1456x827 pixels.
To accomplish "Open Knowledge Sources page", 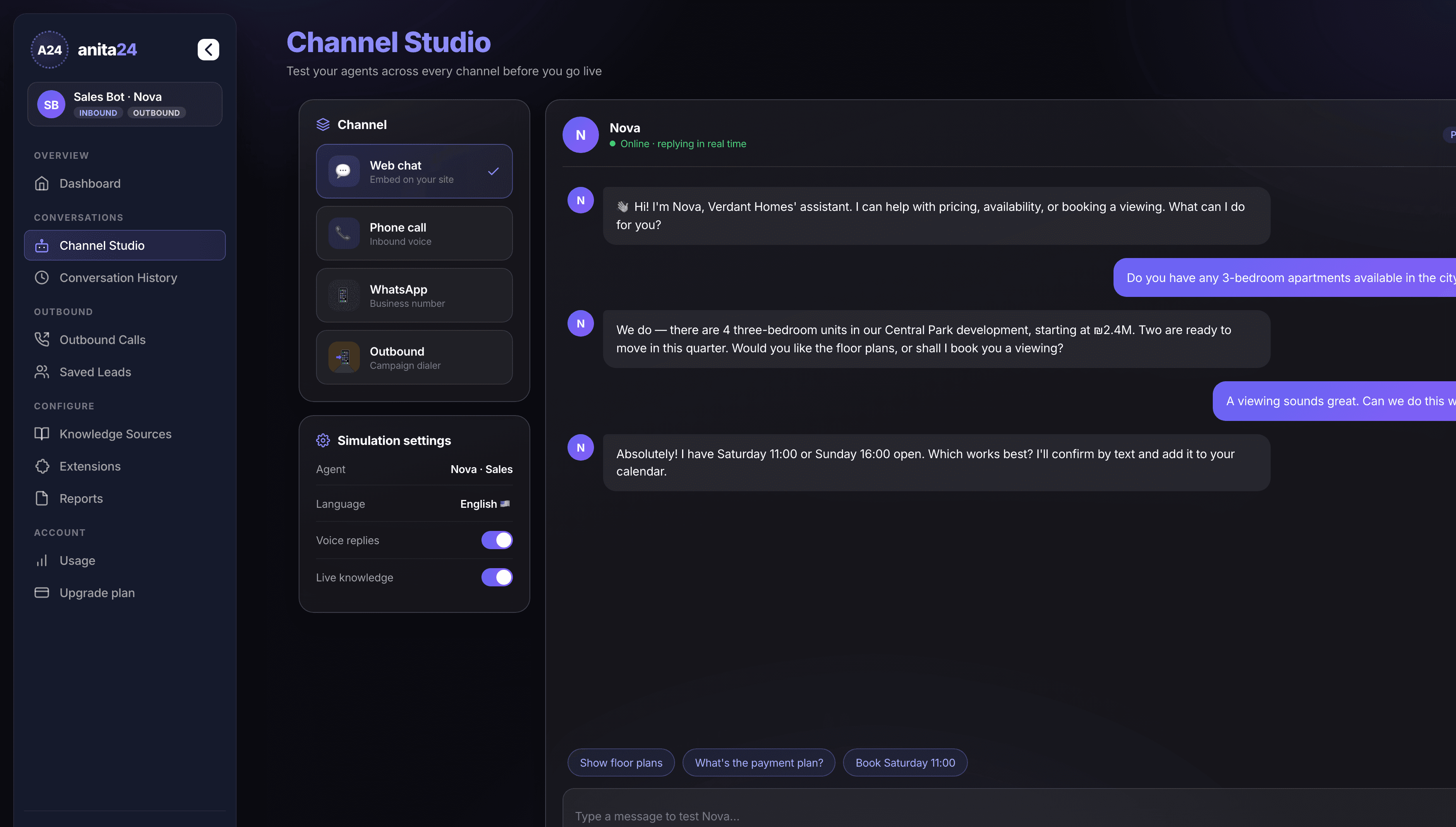I will click(125, 434).
